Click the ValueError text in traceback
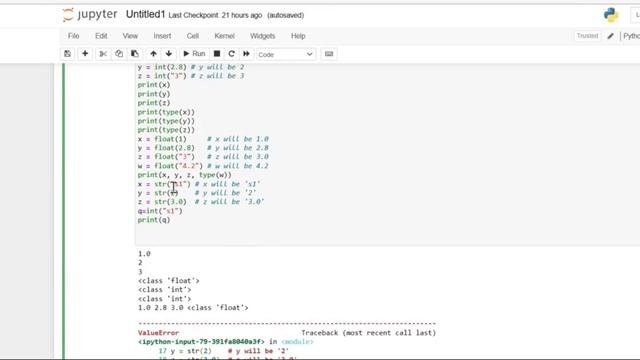640x360 pixels. pos(158,333)
